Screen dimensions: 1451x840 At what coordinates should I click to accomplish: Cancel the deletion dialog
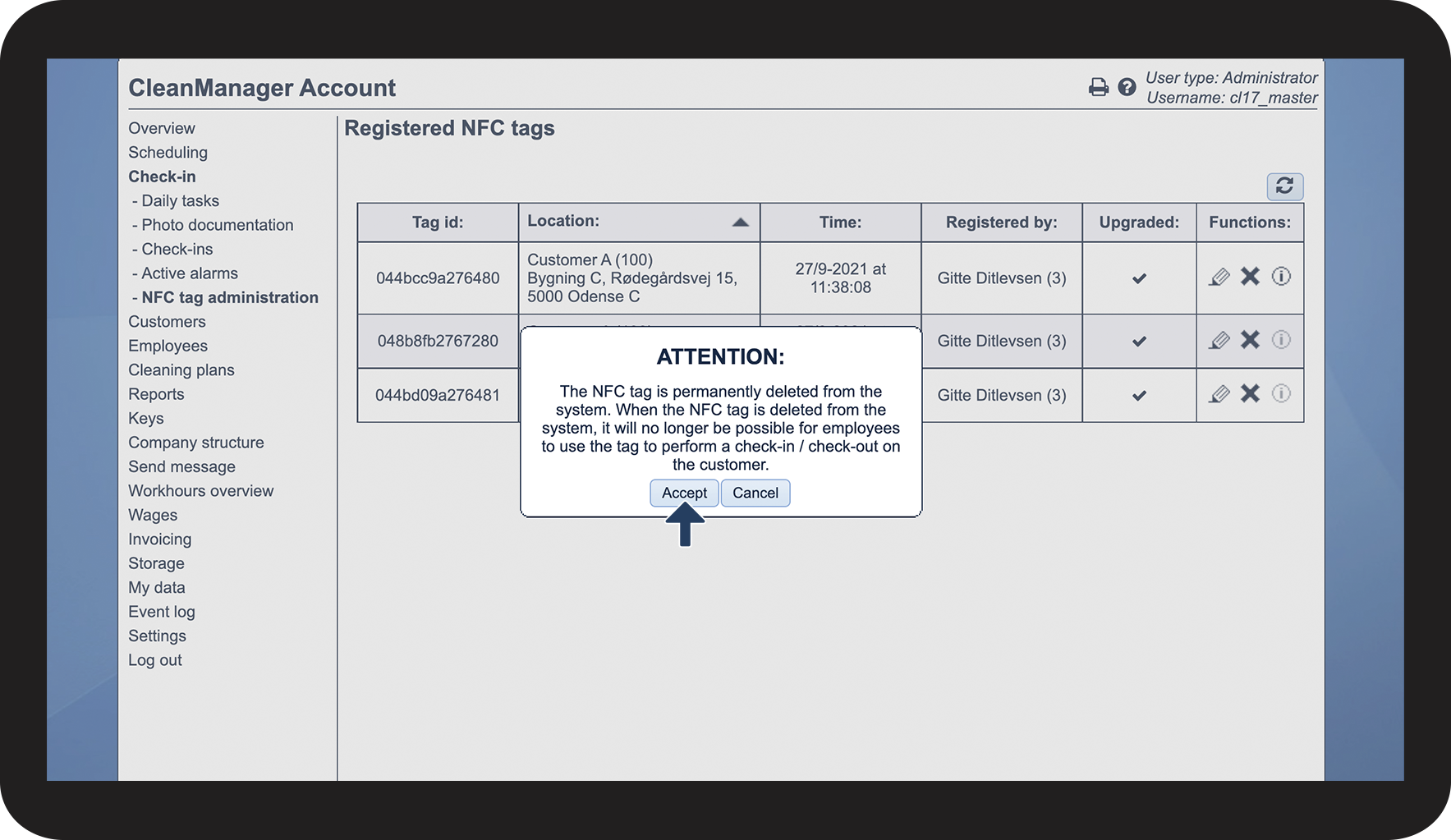point(755,493)
